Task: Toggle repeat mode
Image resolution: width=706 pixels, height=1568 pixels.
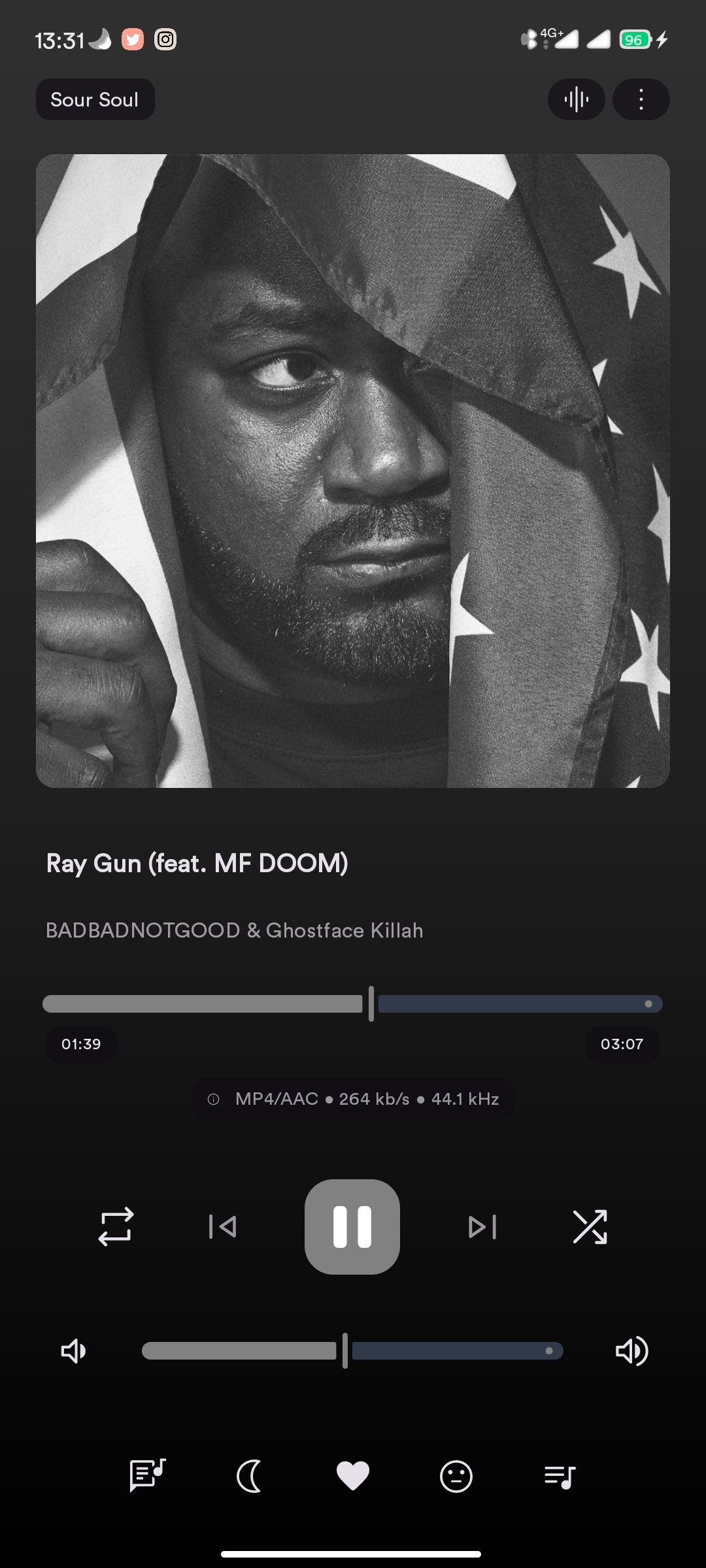Action: pyautogui.click(x=116, y=1226)
